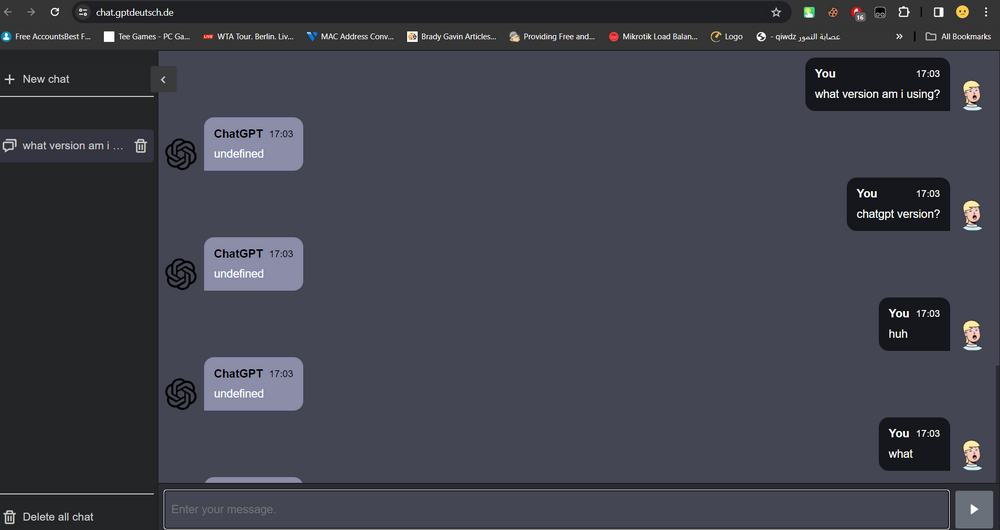Open the cookie extension icon
The height and width of the screenshot is (530, 1000).
833,12
